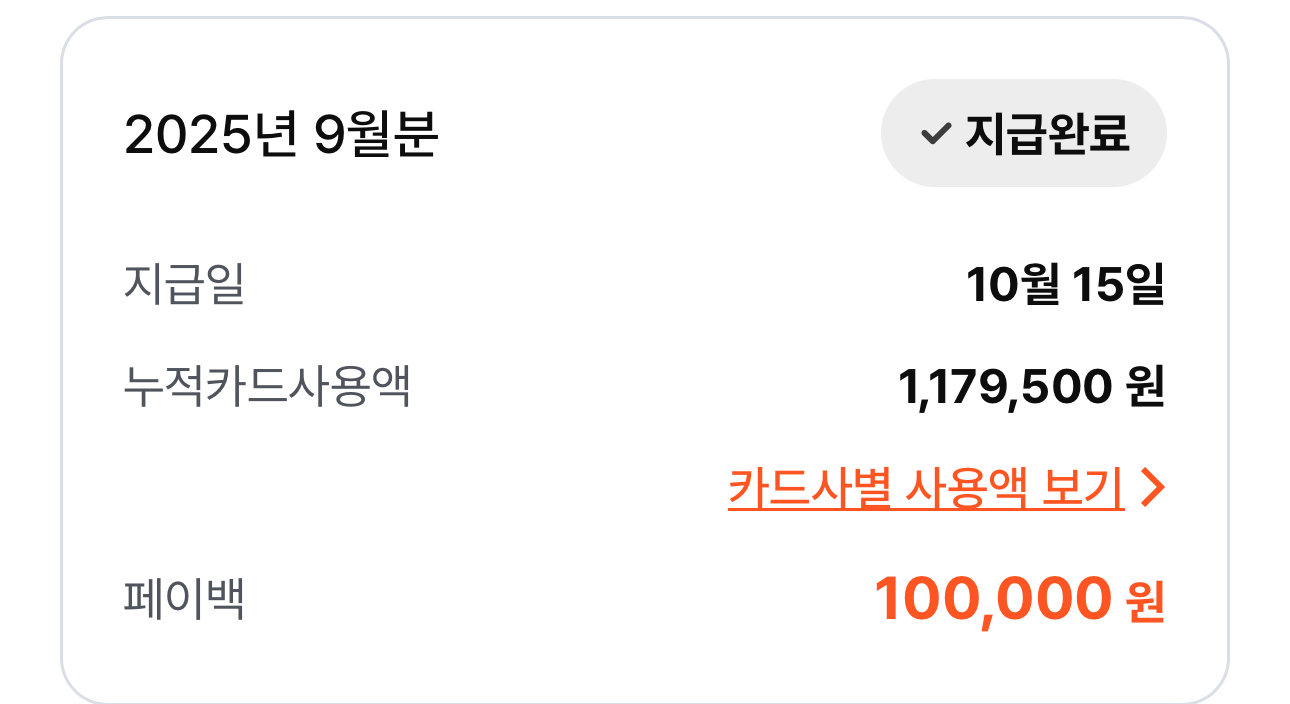Viewport: 1290px width, 704px height.
Task: Click the 2025년 year text in the heading
Action: point(210,136)
